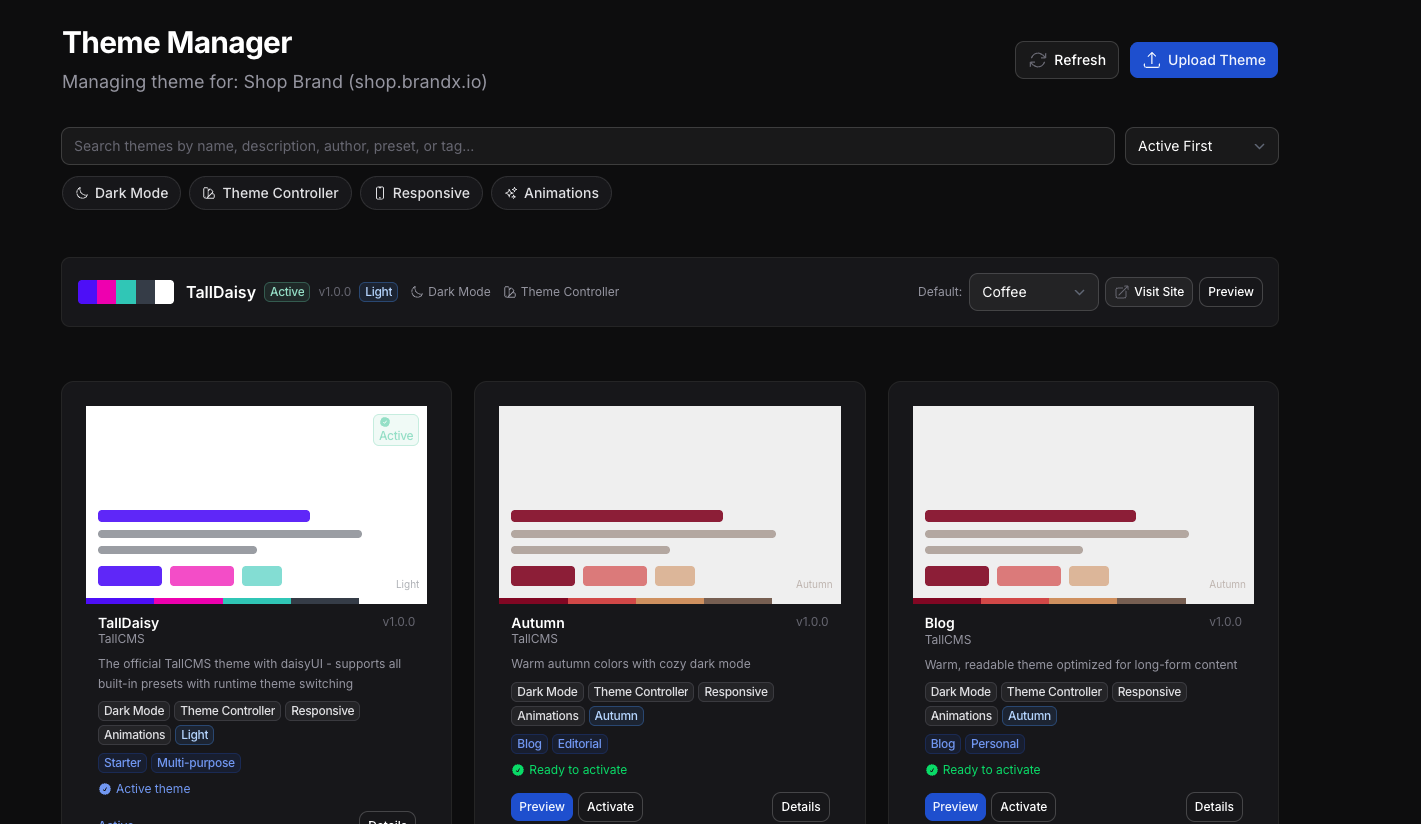Image resolution: width=1421 pixels, height=824 pixels.
Task: Click the Theme Controller icon in active bar
Action: click(510, 292)
